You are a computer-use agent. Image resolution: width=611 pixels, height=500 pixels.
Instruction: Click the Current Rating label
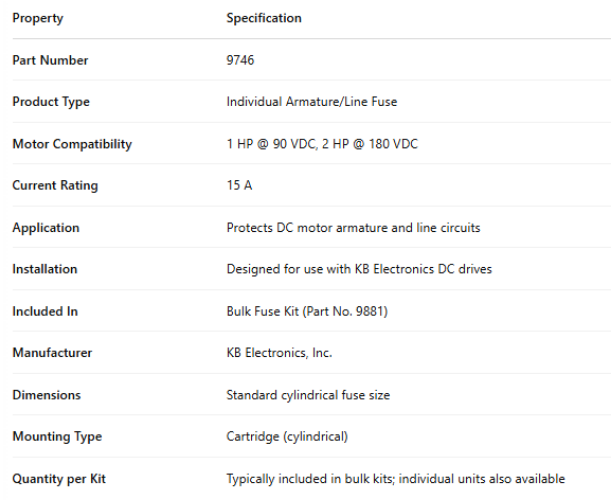(54, 186)
